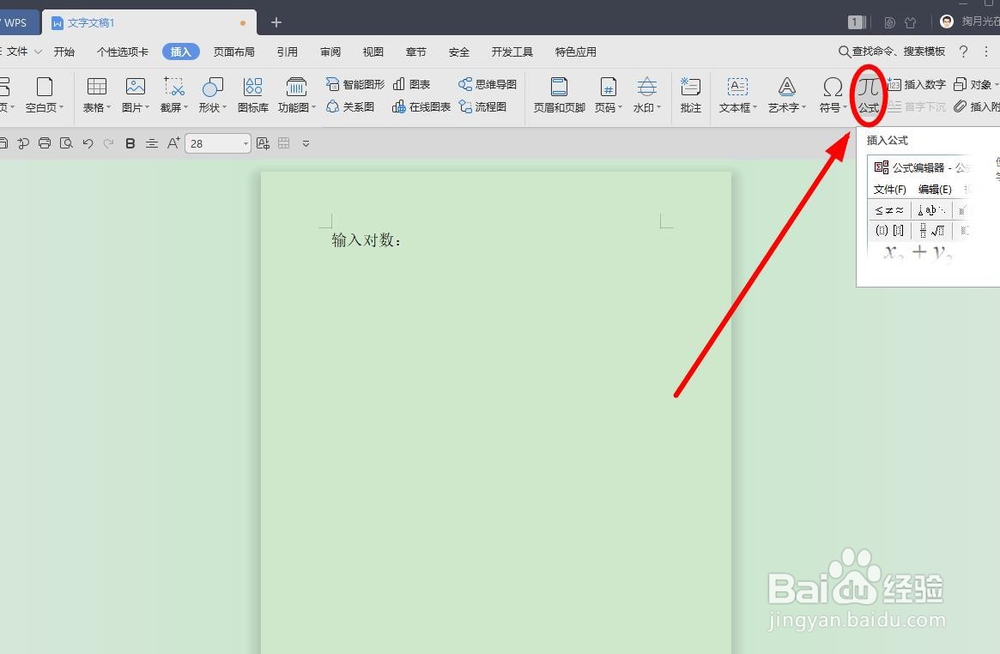The height and width of the screenshot is (654, 1000).
Task: Open the help question mark icon
Action: pyautogui.click(x=963, y=52)
